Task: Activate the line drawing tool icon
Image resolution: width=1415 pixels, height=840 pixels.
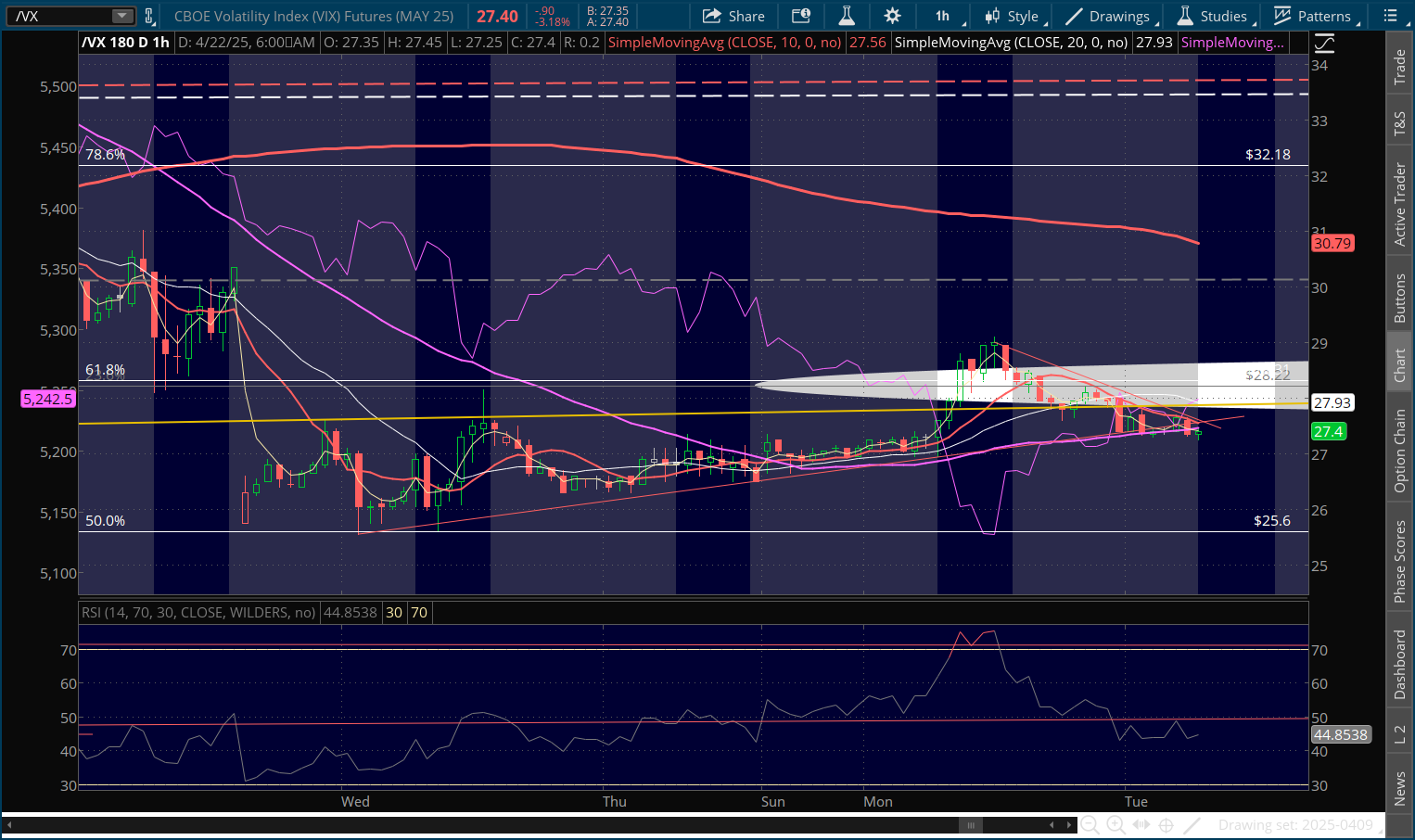Action: [1192, 824]
